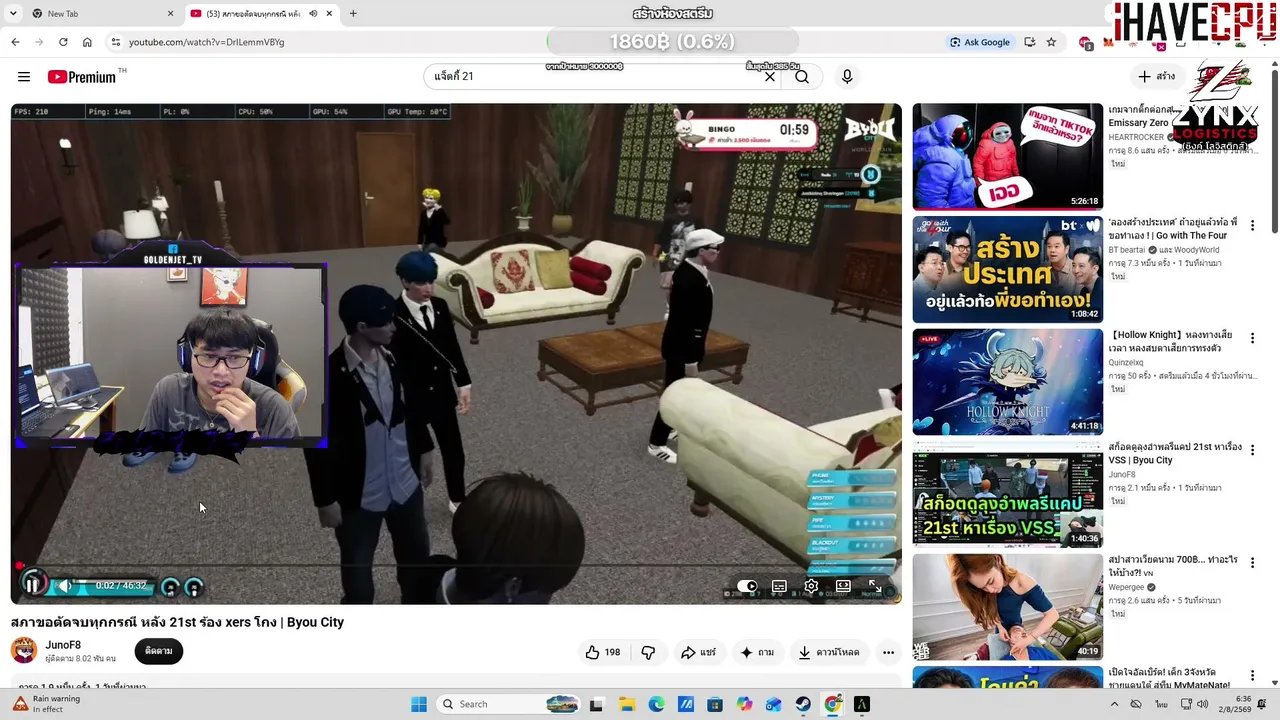The height and width of the screenshot is (720, 1280).
Task: Turn on subtitles with the captions icon
Action: click(779, 586)
